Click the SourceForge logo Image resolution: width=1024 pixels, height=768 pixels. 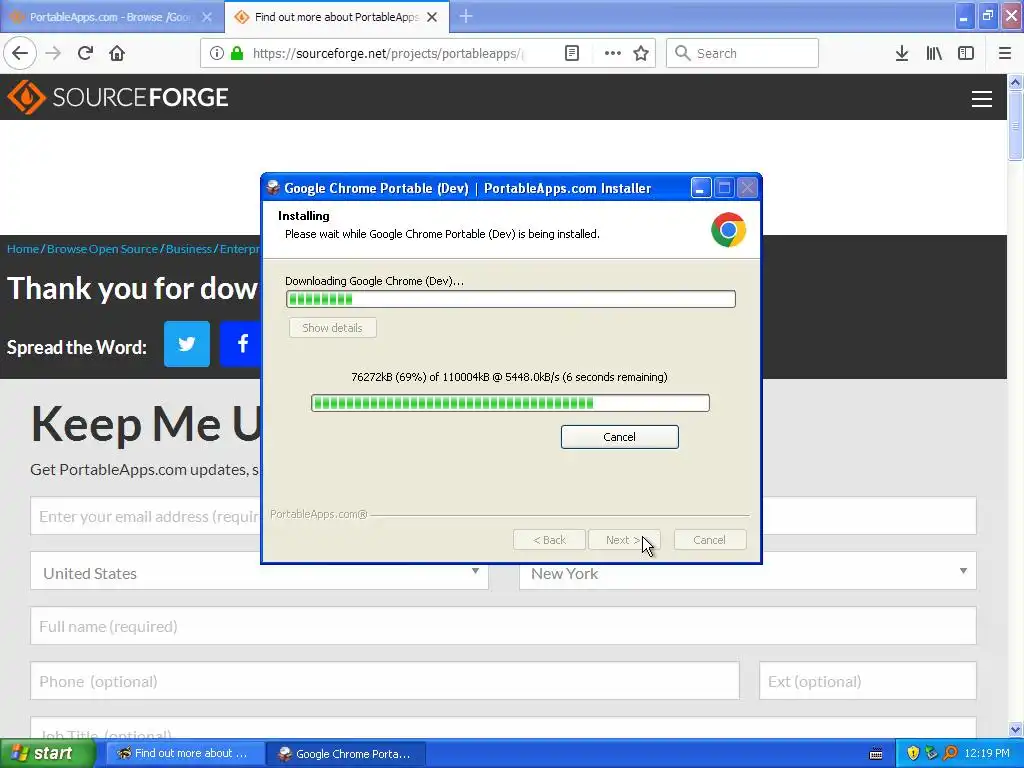coord(118,97)
